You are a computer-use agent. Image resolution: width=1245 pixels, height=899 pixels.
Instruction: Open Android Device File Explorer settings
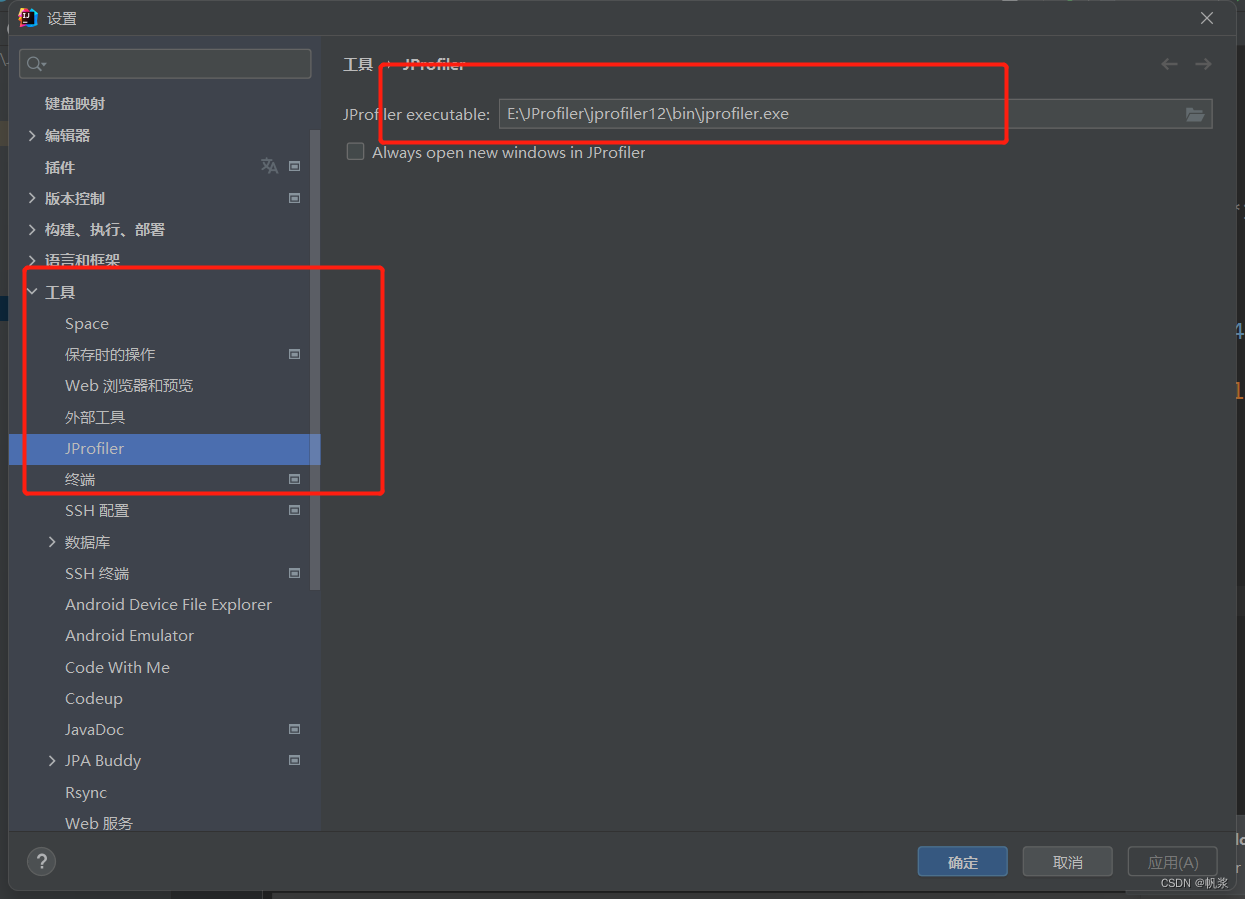tap(168, 604)
